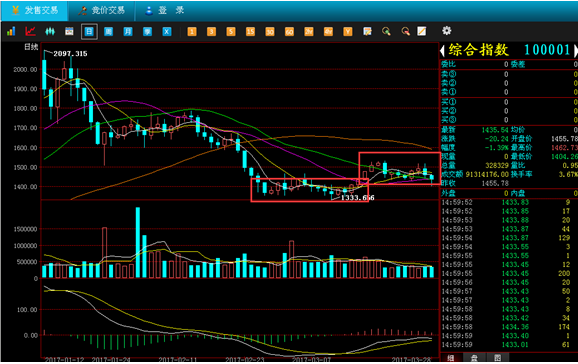Go to previous instrument with left arrow
The height and width of the screenshot is (364, 578).
pyautogui.click(x=443, y=51)
